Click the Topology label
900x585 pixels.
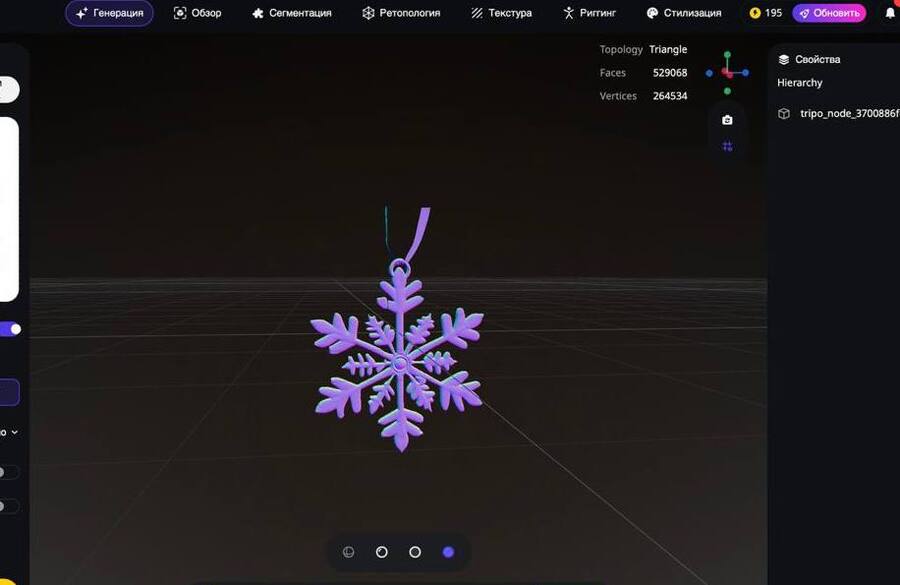click(621, 49)
